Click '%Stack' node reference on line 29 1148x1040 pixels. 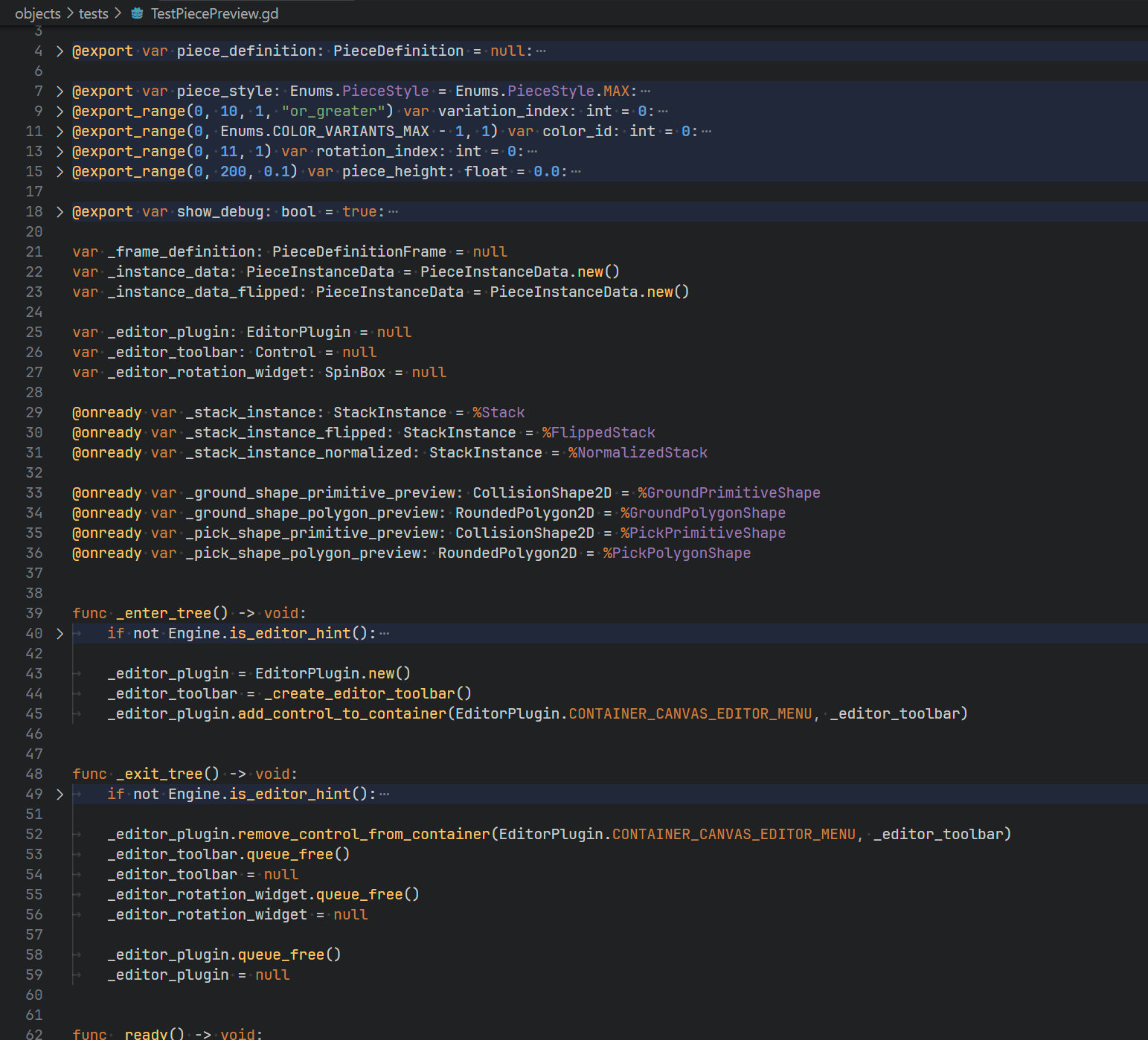pos(498,413)
